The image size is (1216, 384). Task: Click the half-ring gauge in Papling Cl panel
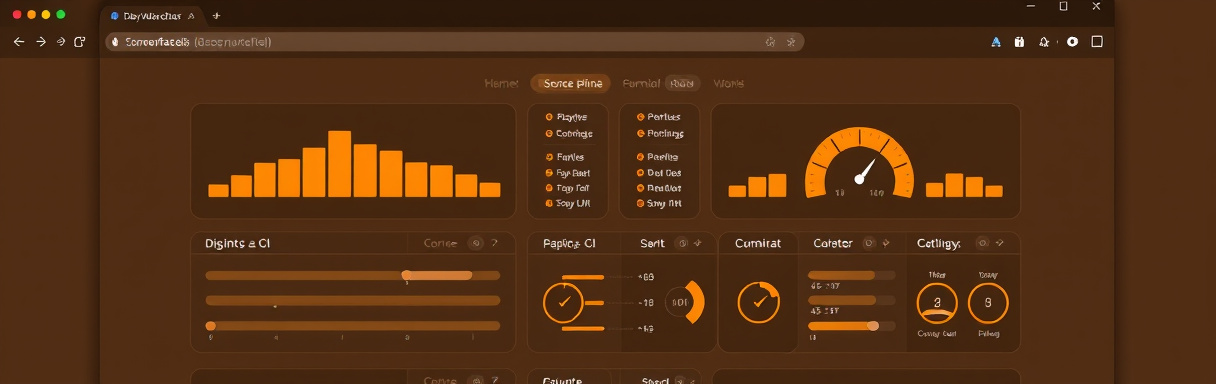pos(686,302)
